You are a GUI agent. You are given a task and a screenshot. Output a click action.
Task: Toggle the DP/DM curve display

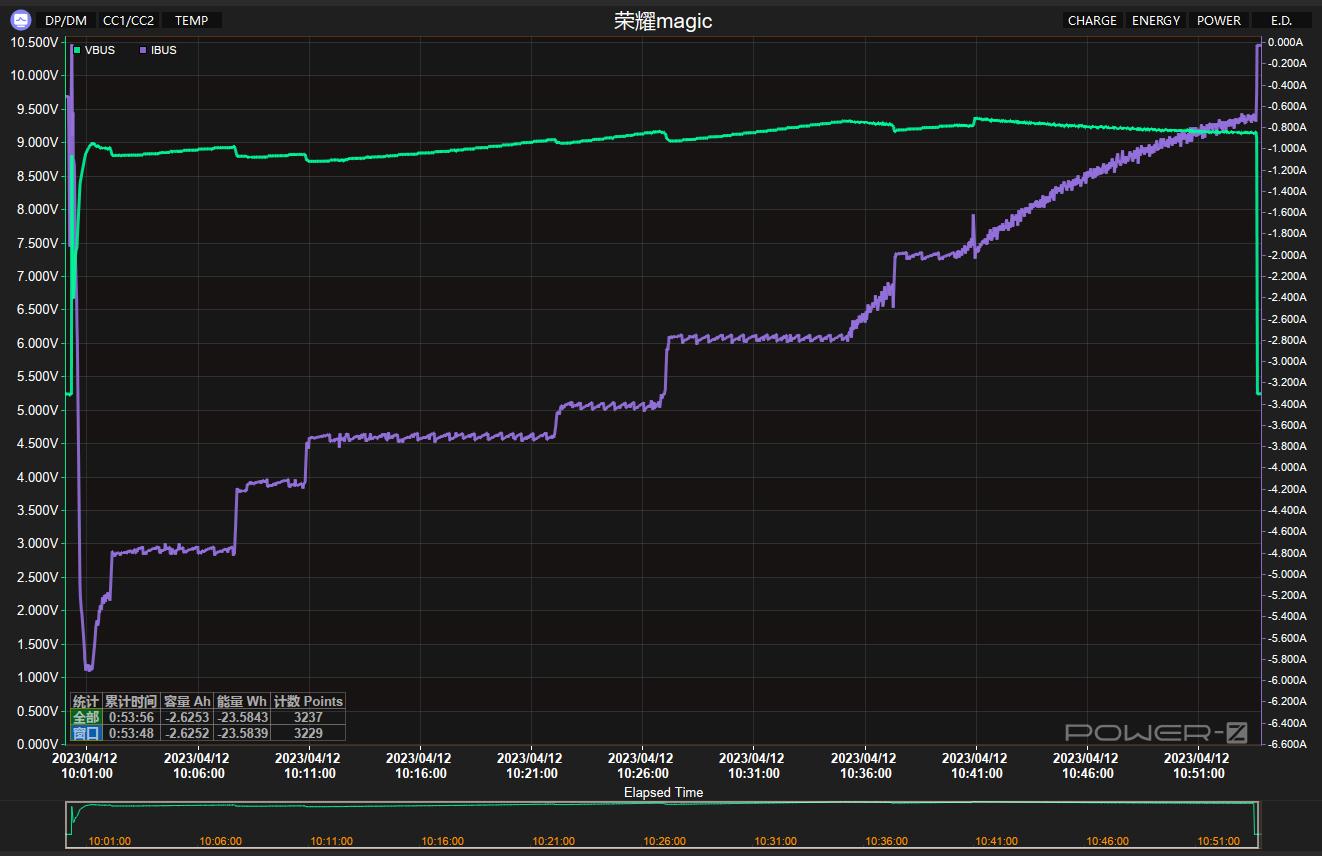click(66, 20)
